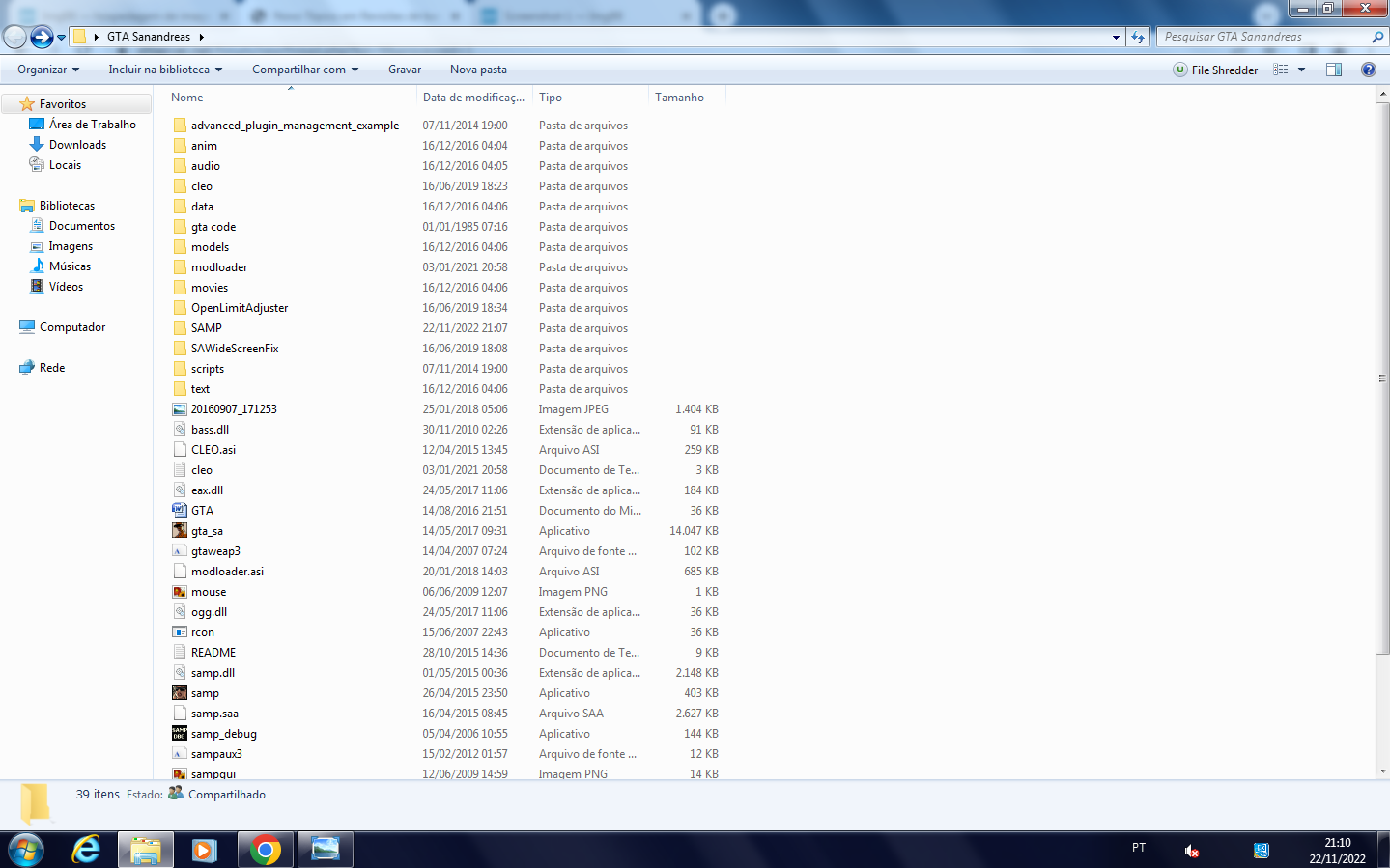Viewport: 1390px width, 868px height.
Task: Select the README file name
Action: coord(213,653)
